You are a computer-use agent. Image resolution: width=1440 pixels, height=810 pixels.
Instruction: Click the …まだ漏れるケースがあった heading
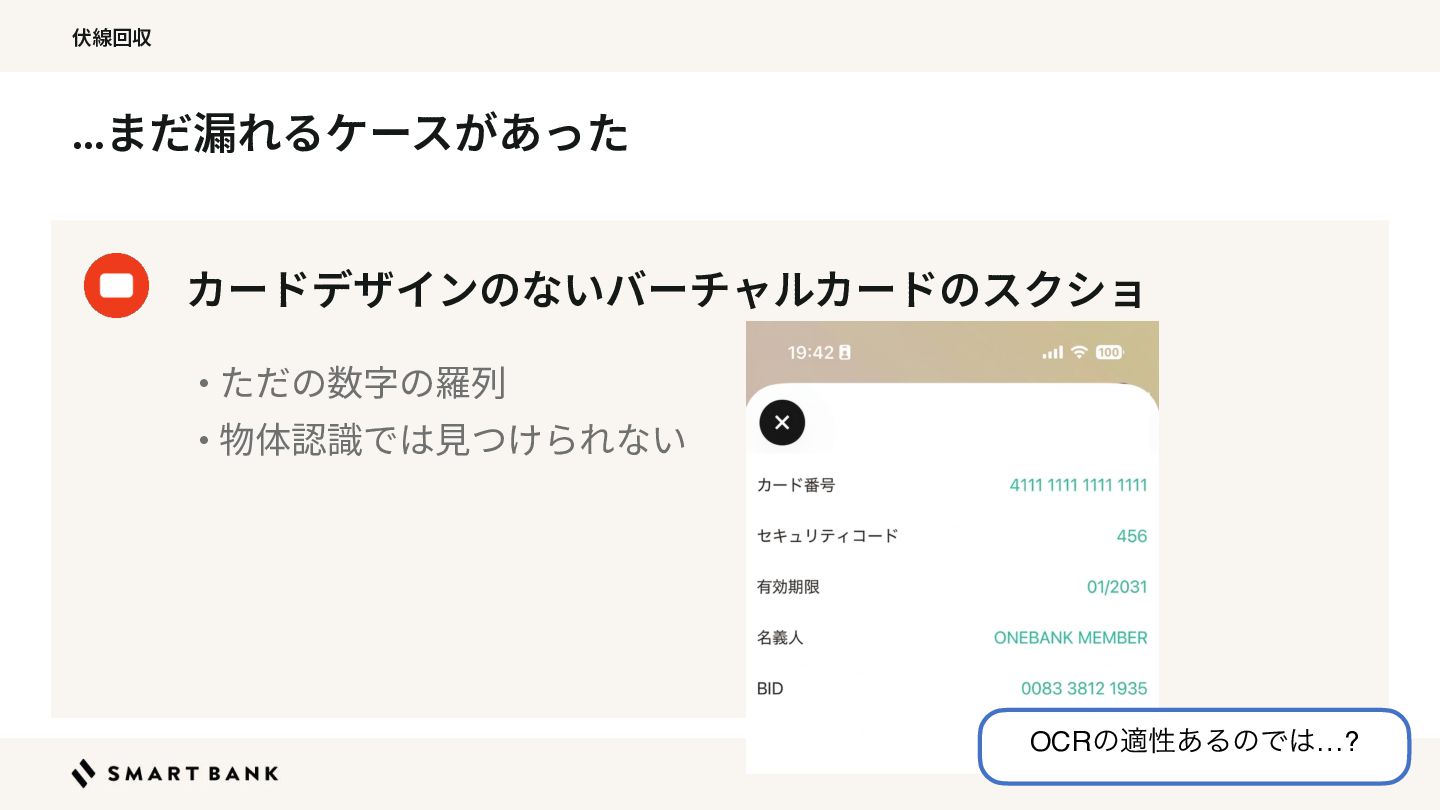[350, 134]
